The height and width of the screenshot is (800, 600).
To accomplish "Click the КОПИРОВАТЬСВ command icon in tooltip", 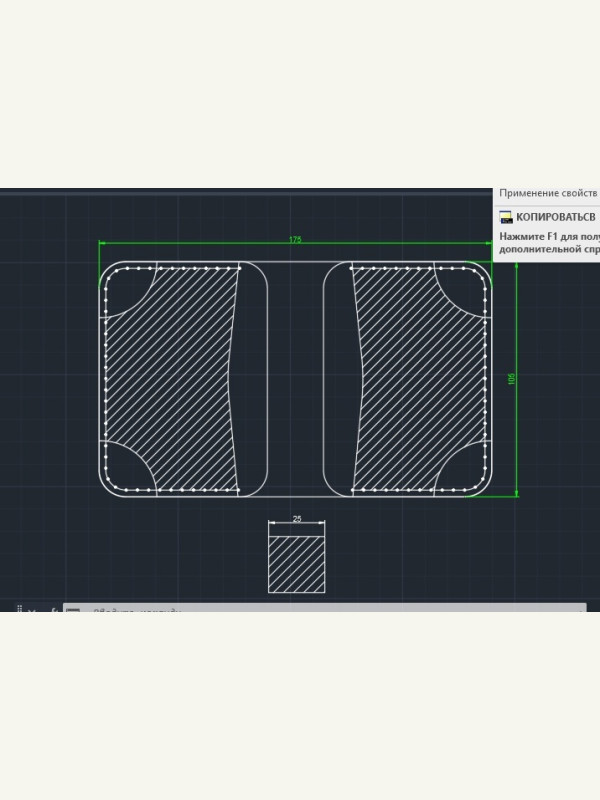I will (506, 217).
